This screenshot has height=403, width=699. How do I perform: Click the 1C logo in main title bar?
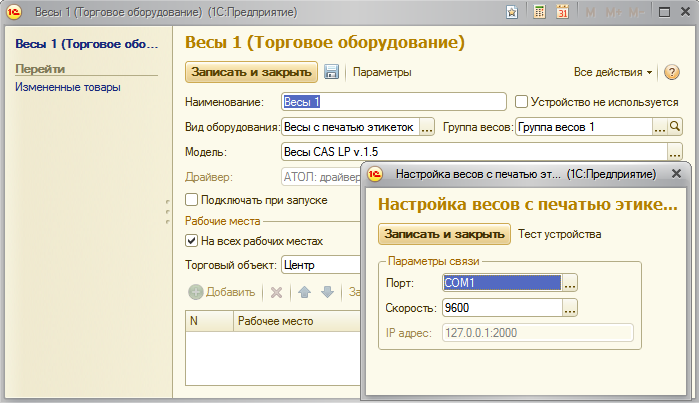[14, 12]
